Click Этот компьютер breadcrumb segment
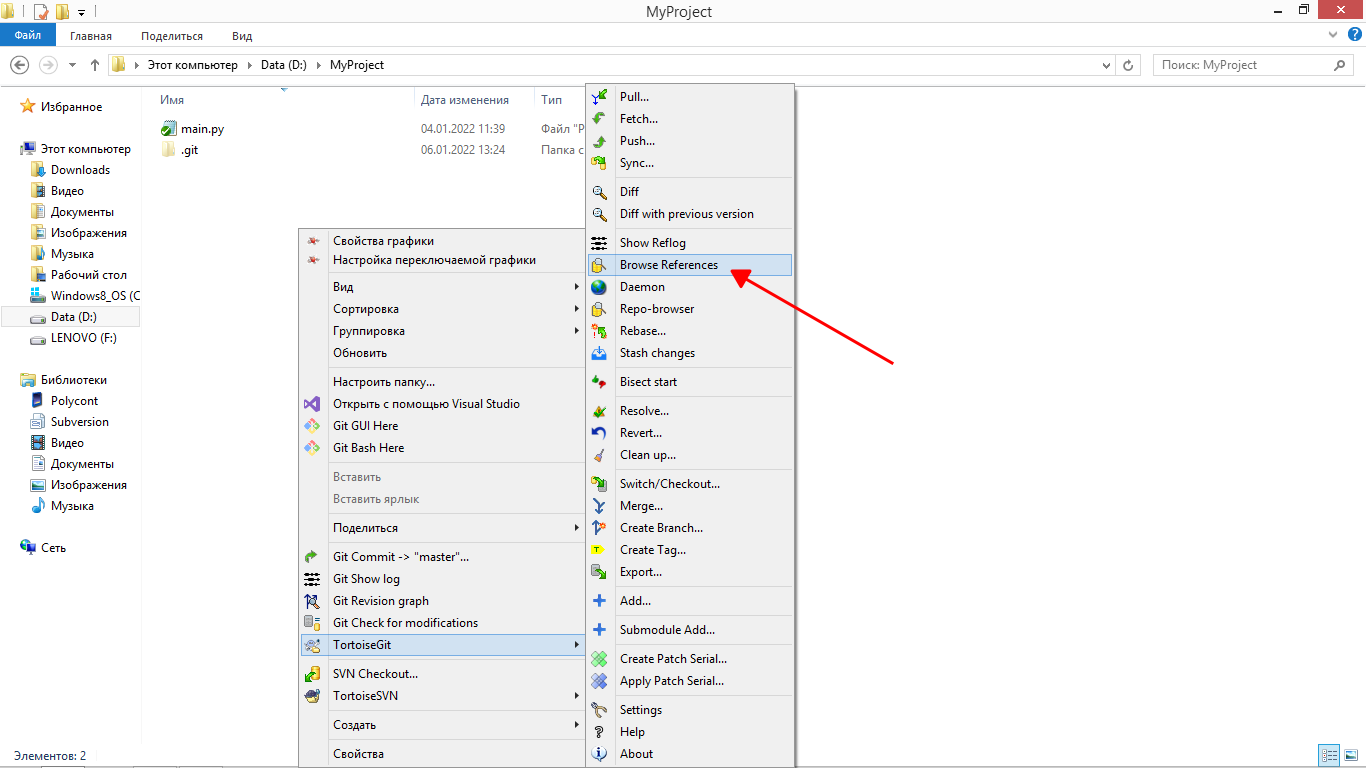This screenshot has width=1366, height=768. tap(193, 65)
